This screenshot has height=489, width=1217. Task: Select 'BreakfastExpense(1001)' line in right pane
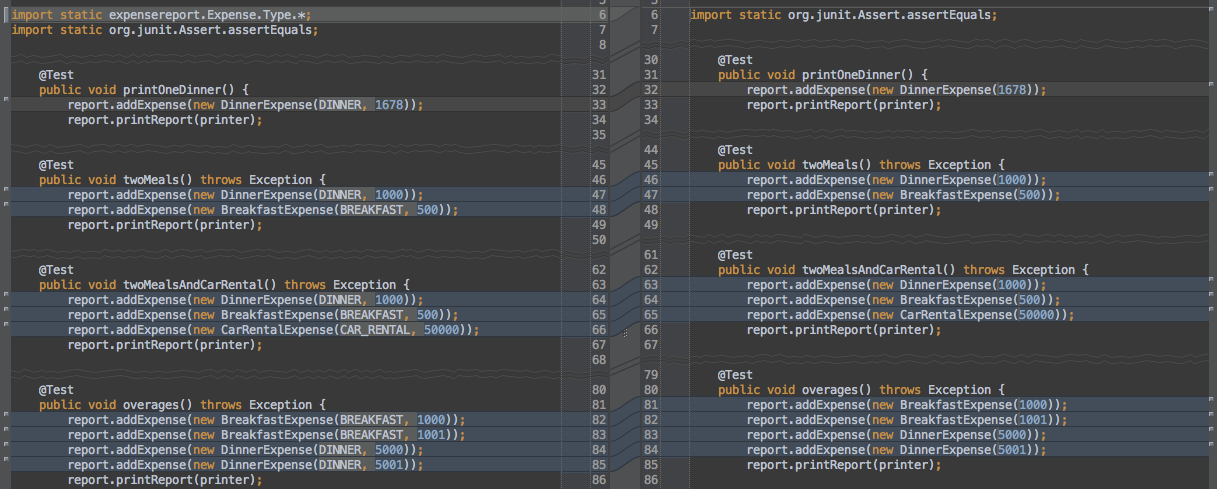pyautogui.click(x=907, y=420)
